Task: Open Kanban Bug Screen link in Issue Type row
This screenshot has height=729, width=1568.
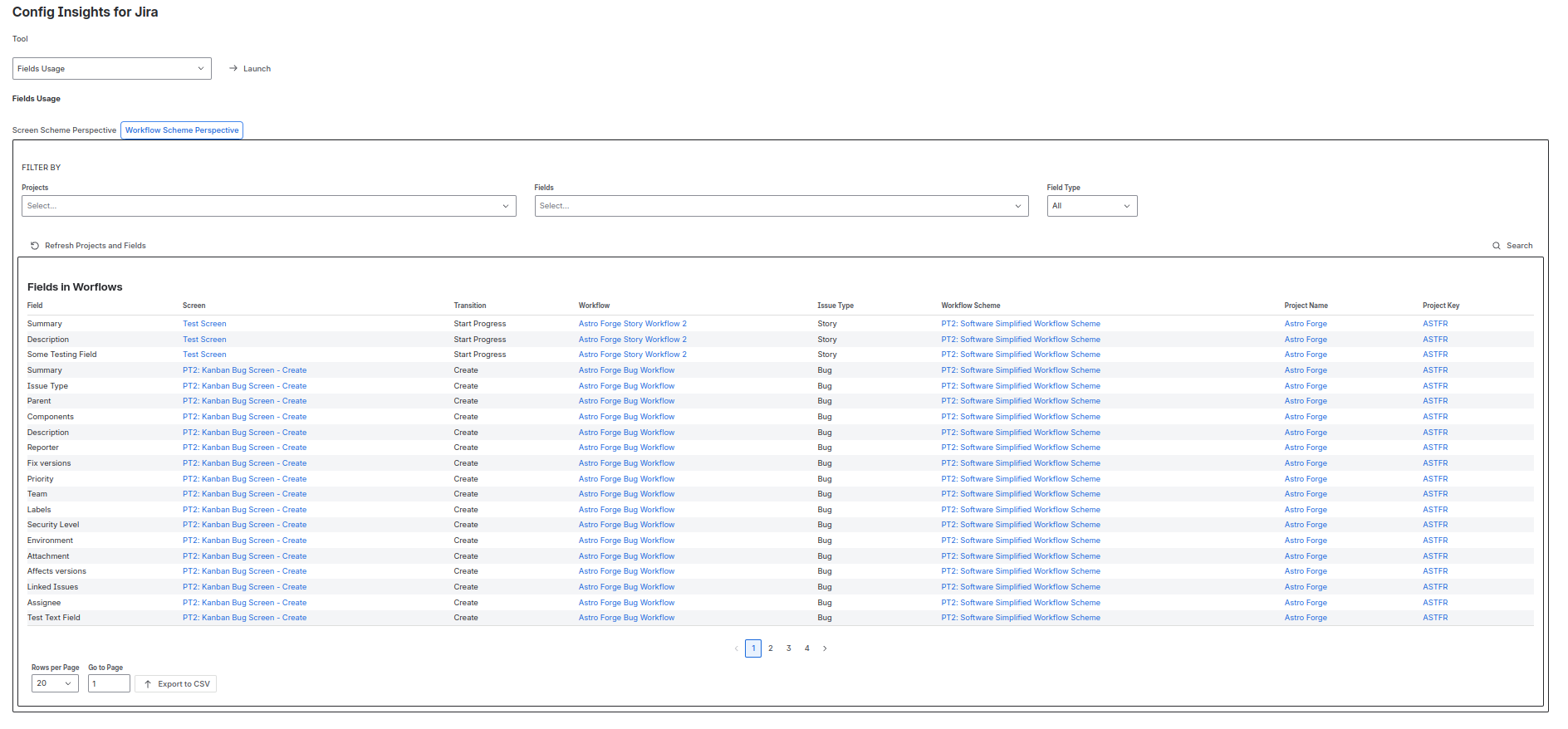Action: click(x=245, y=386)
